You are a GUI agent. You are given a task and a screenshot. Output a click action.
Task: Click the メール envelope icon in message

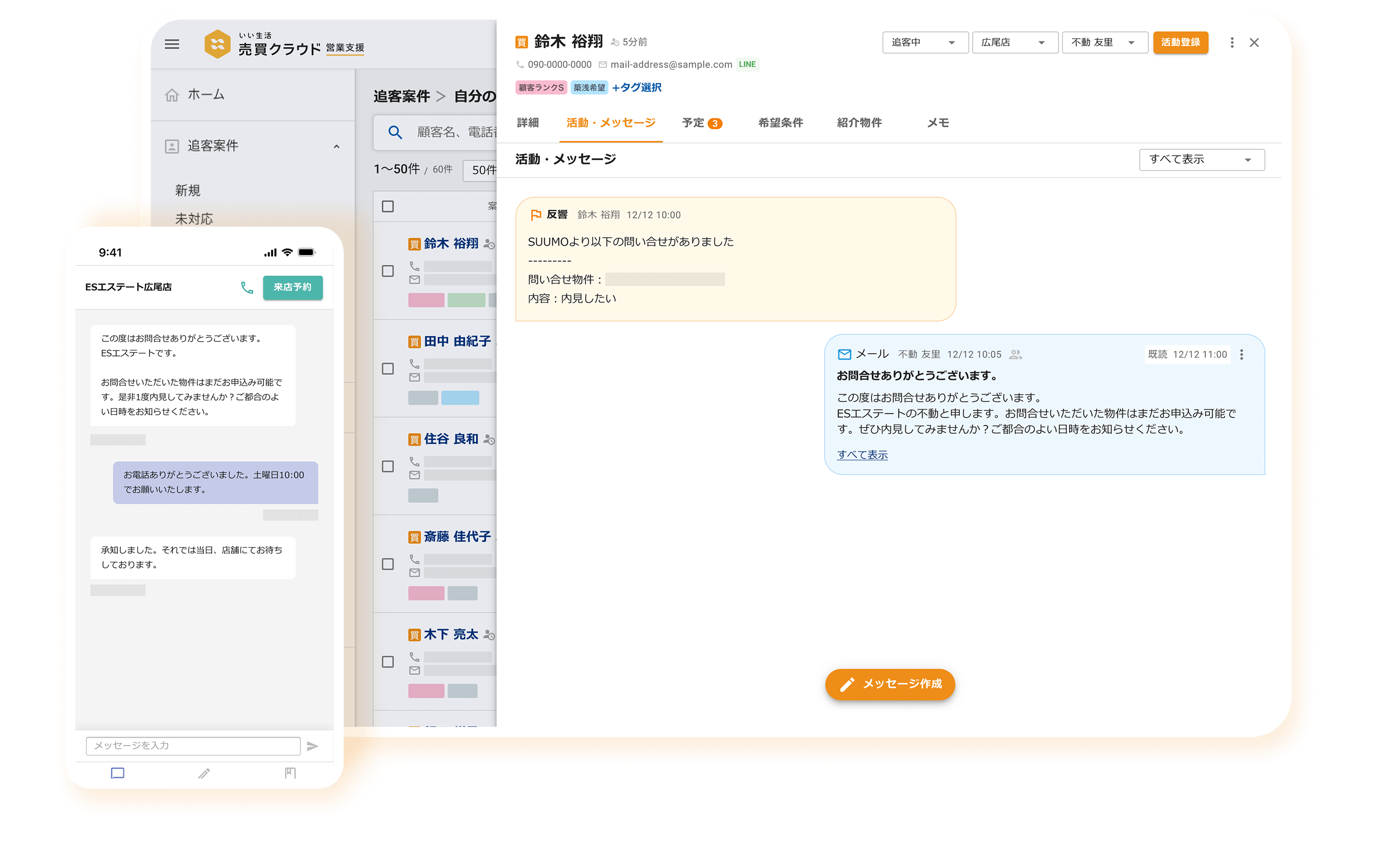[844, 355]
